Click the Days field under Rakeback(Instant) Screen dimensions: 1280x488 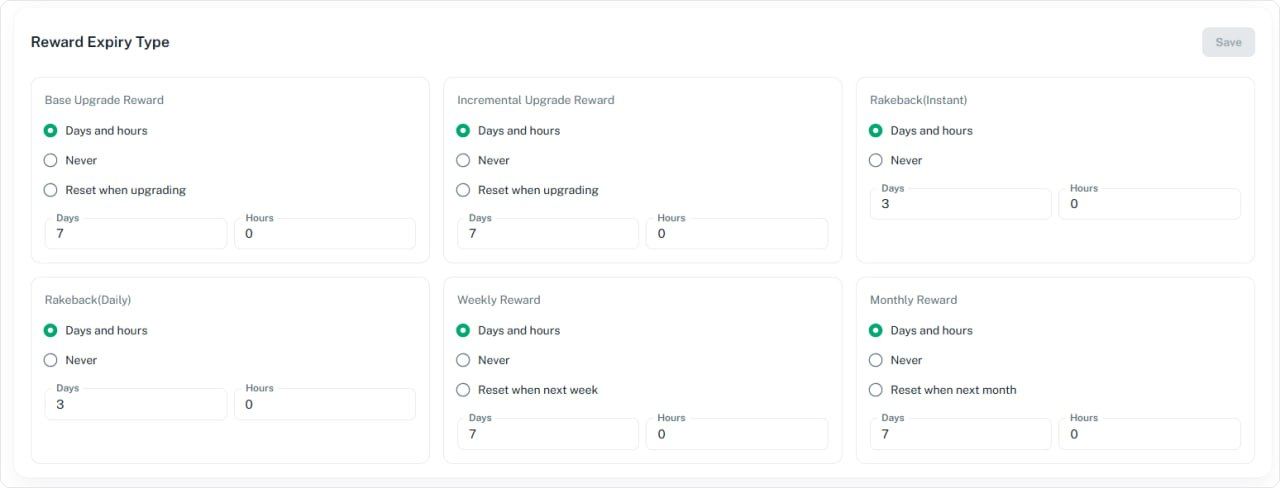point(961,204)
